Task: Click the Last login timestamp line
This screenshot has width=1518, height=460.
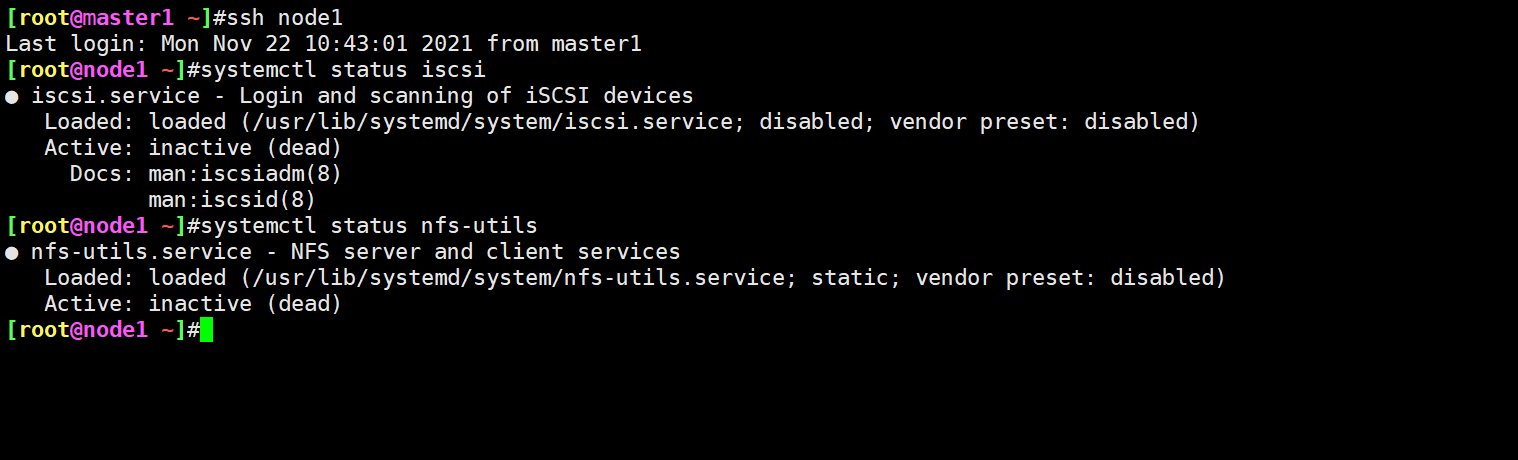Action: point(324,44)
